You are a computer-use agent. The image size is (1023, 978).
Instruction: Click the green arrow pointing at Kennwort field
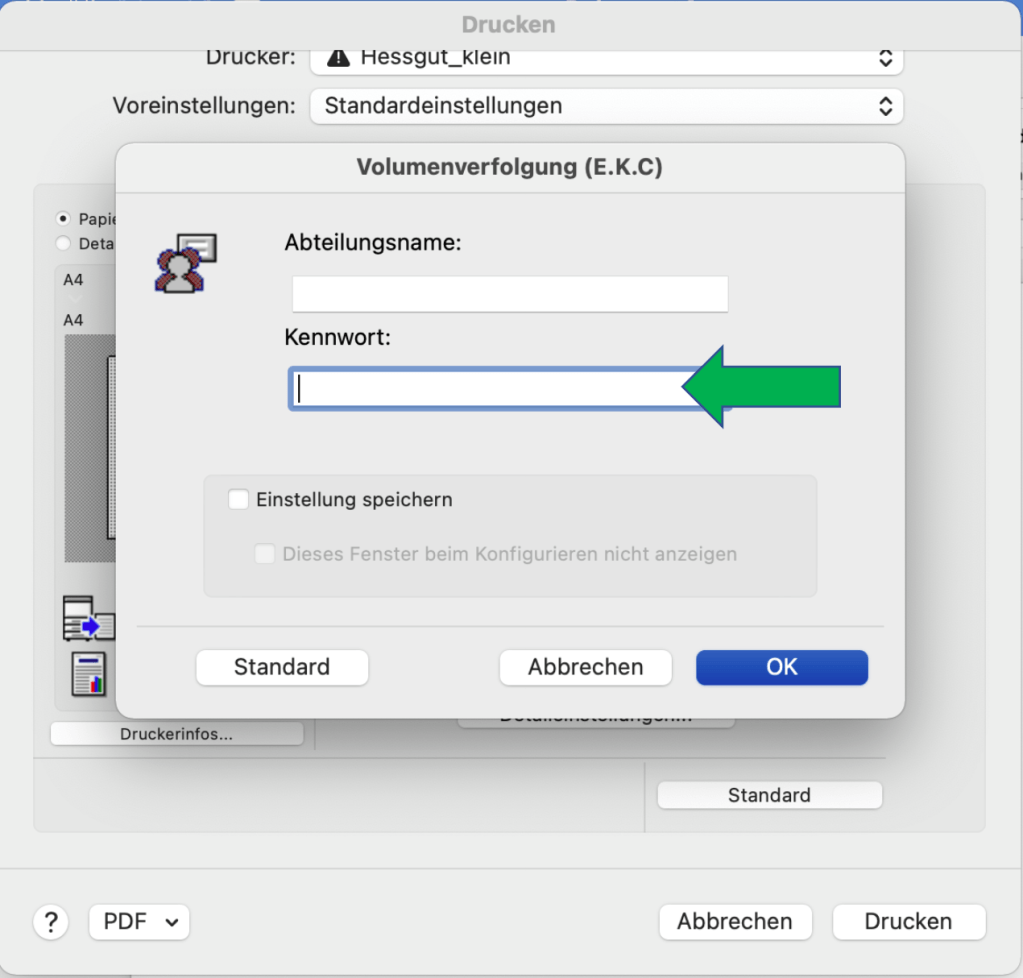click(764, 387)
